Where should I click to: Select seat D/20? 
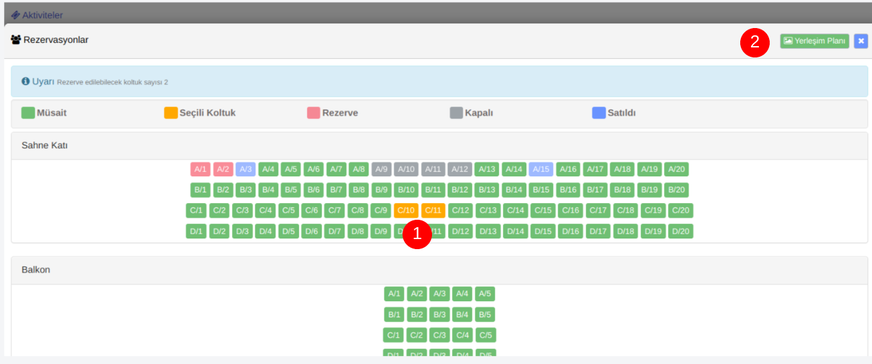pyautogui.click(x=681, y=231)
